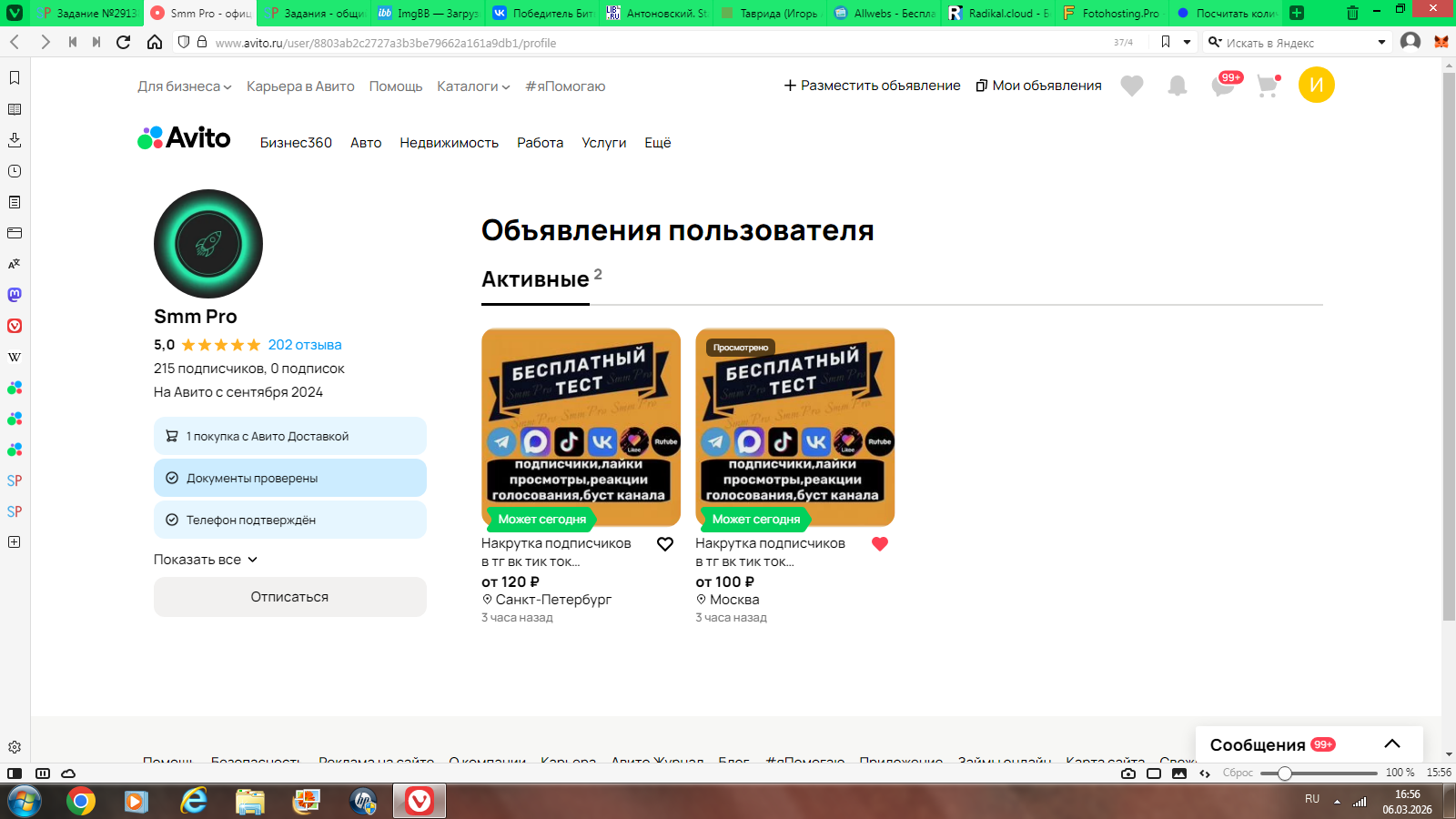Open the Услуги category
This screenshot has width=1456, height=819.
pyautogui.click(x=604, y=143)
